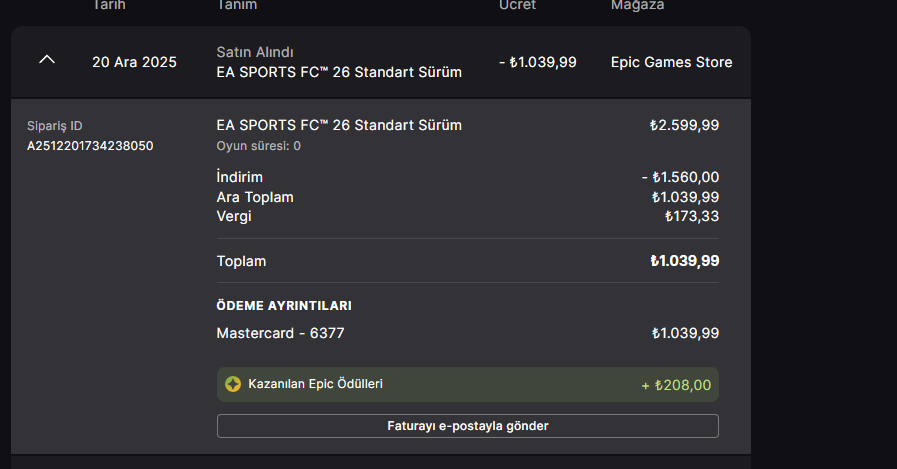This screenshot has height=469, width=897.
Task: Click the date 20 Ara 2025
Action: (134, 62)
